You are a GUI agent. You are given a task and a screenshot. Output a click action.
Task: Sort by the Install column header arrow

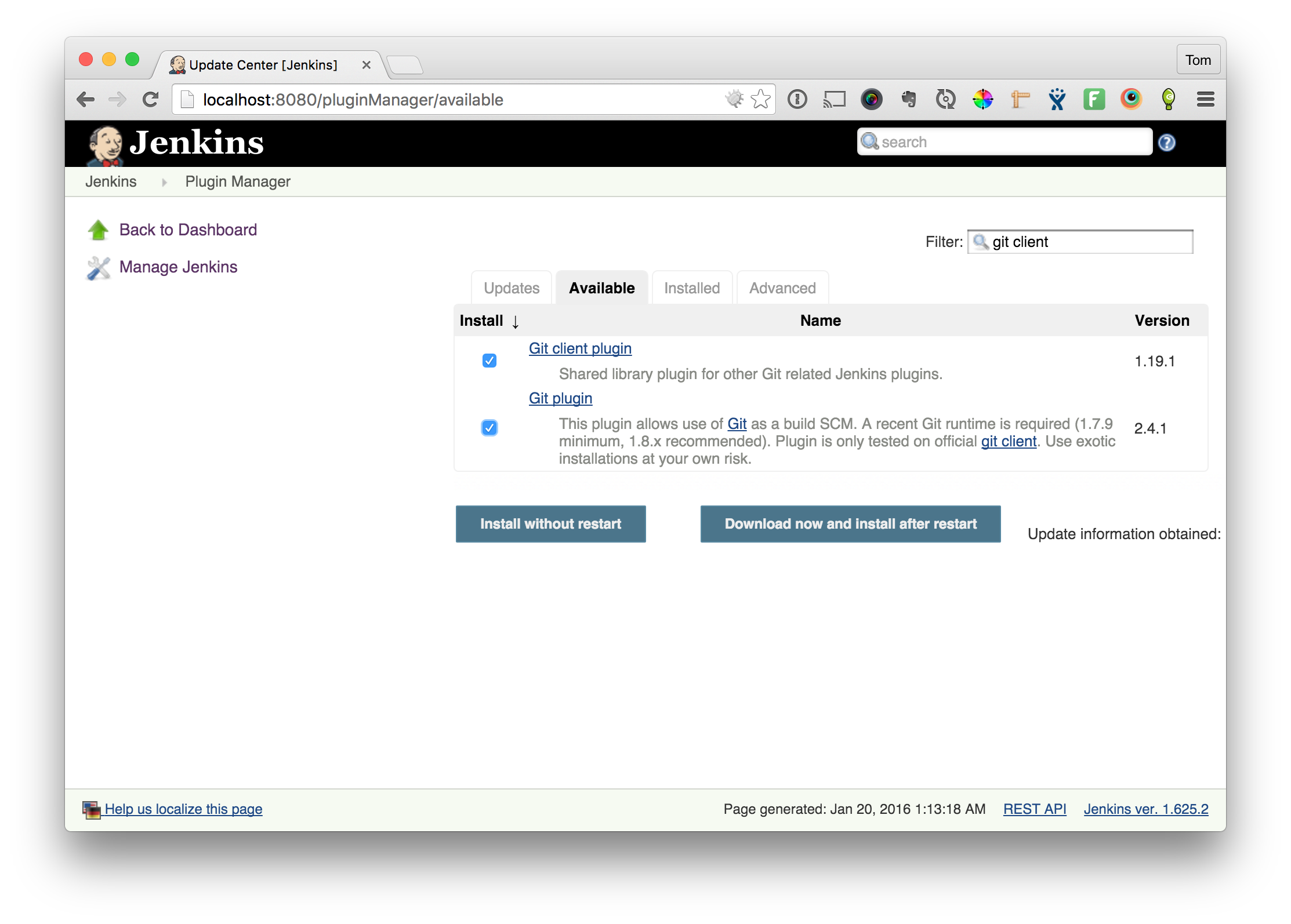point(514,322)
